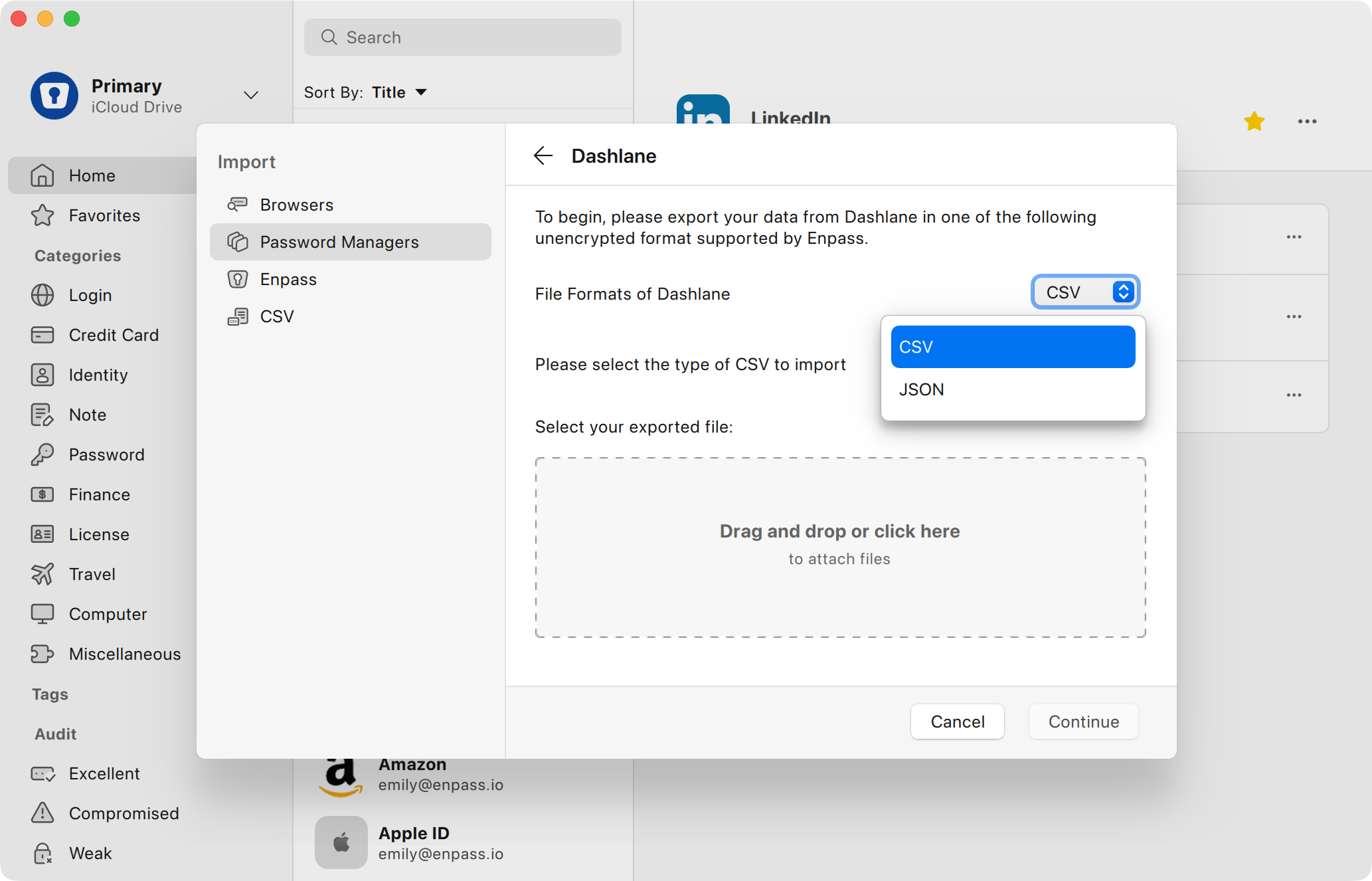Open the Home sidebar item
Viewport: 1372px width, 881px height.
click(103, 175)
